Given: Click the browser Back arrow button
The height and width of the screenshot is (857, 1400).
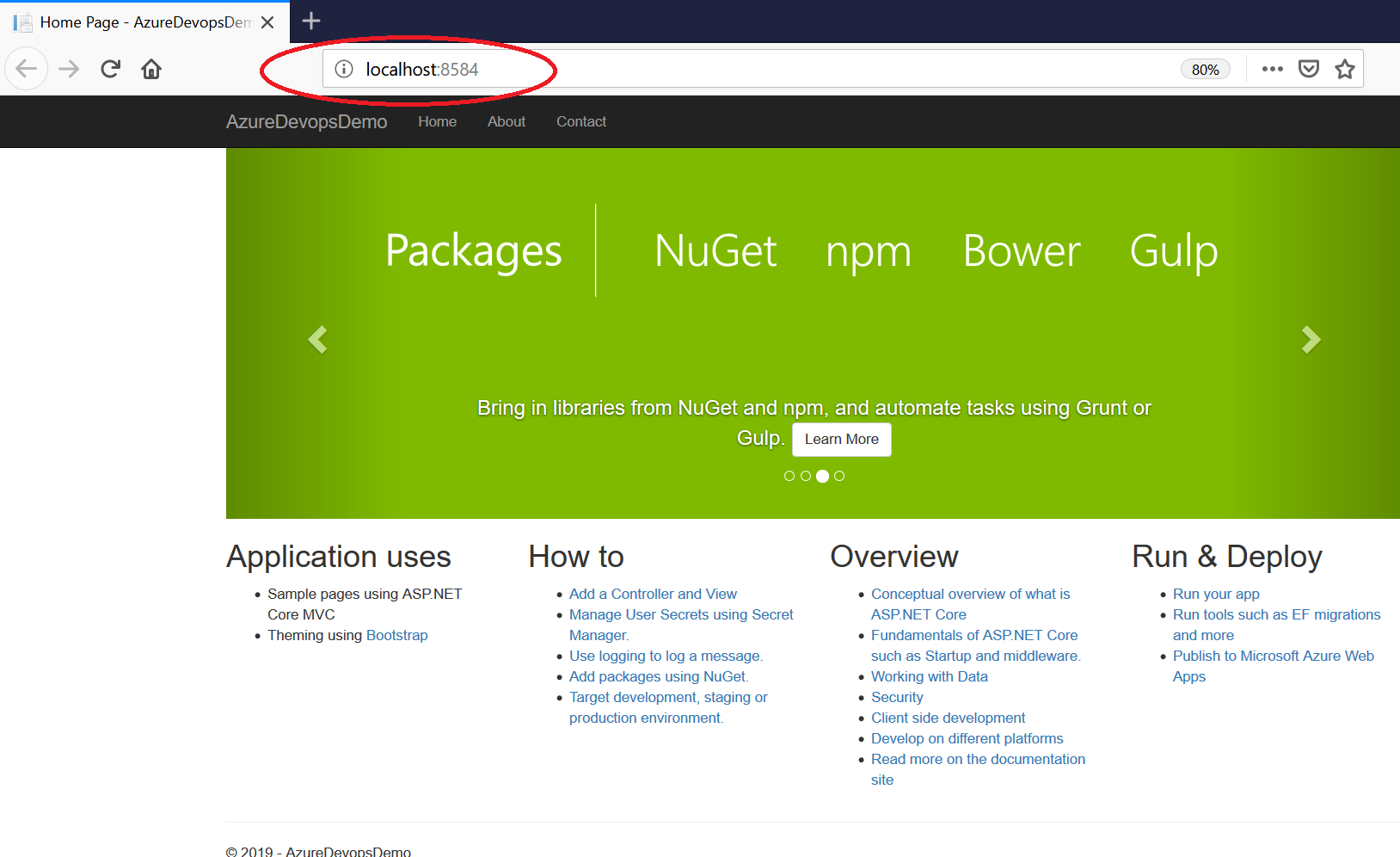Looking at the screenshot, I should [27, 69].
